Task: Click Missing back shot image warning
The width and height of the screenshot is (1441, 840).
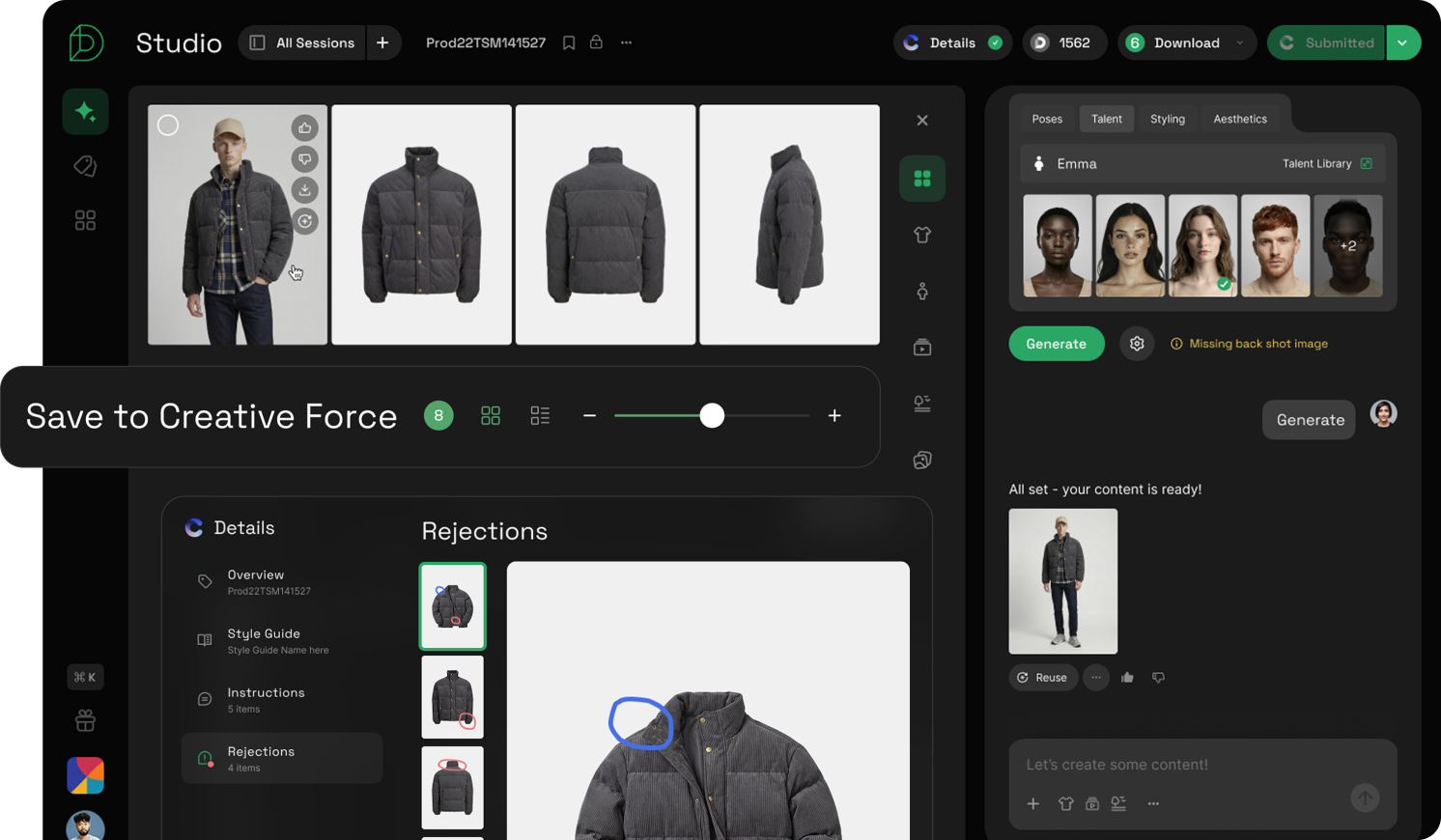Action: click(1250, 344)
